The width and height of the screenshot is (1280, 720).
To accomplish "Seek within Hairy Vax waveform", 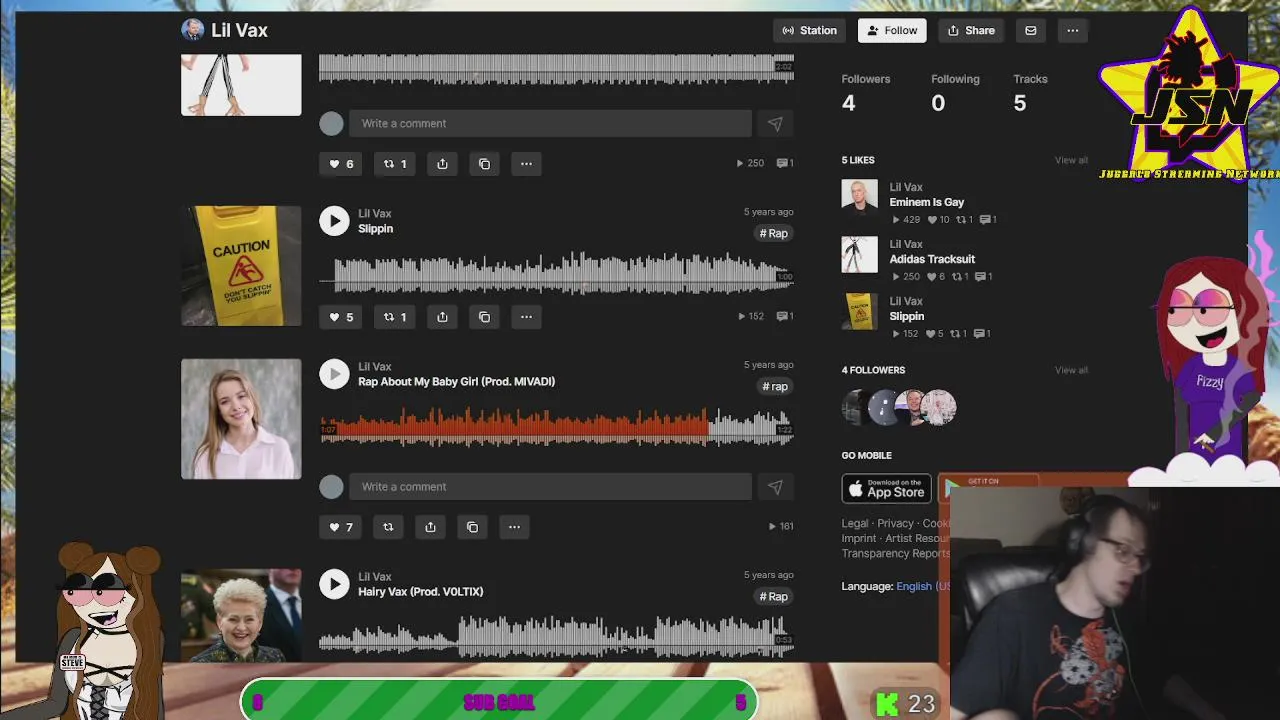I will (556, 637).
